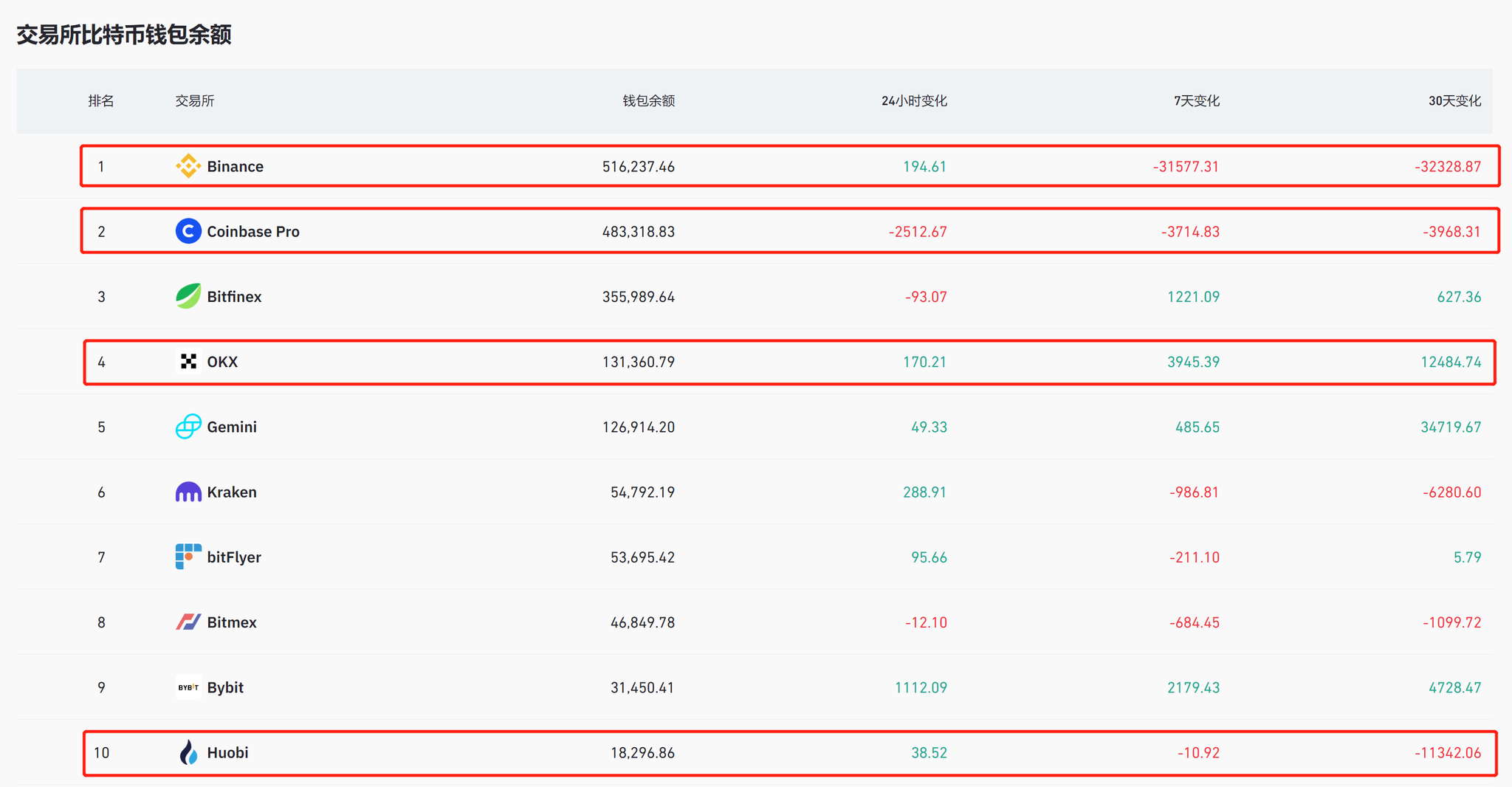Open the Huobi exchange name link
The width and height of the screenshot is (1512, 787).
click(227, 752)
